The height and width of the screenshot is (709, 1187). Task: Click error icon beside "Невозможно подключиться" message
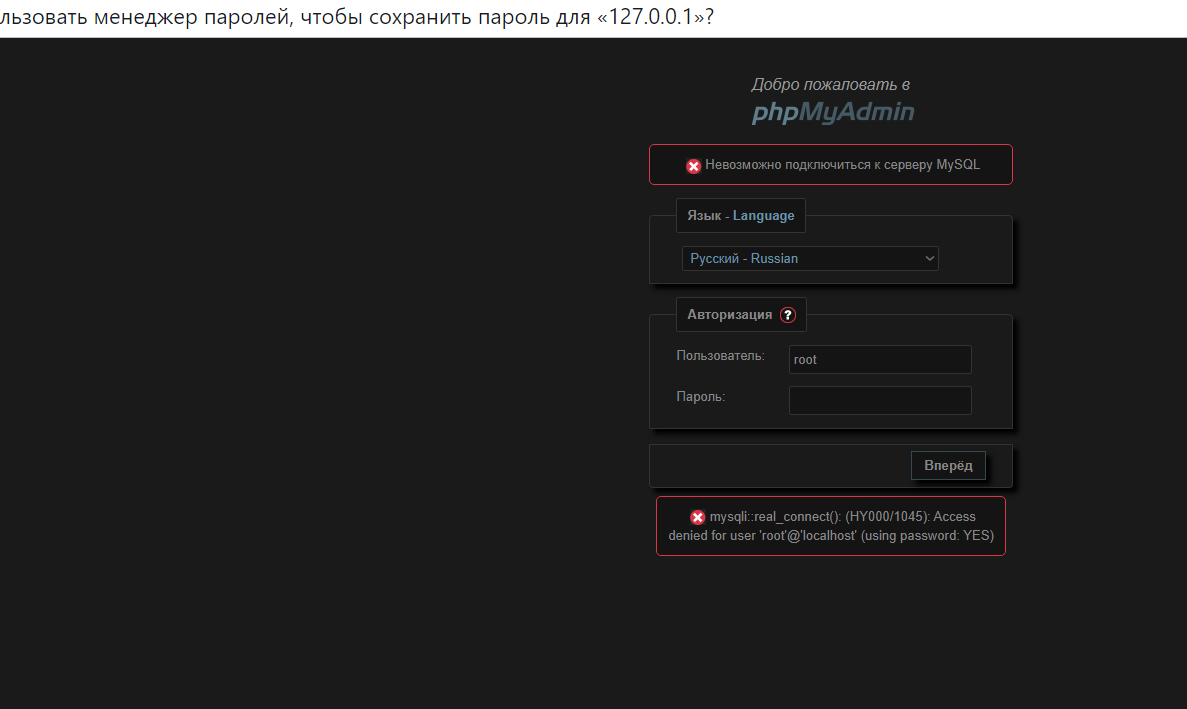coord(693,166)
